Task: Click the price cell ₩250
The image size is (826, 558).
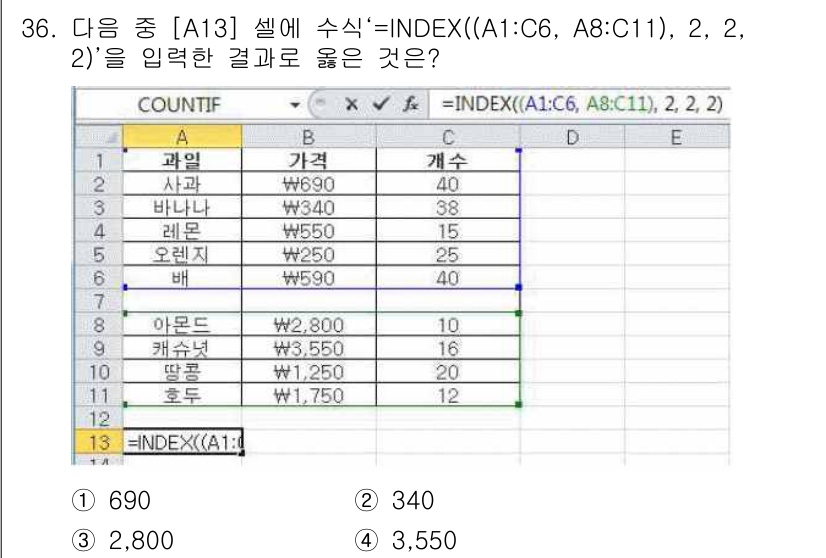Action: click(309, 254)
